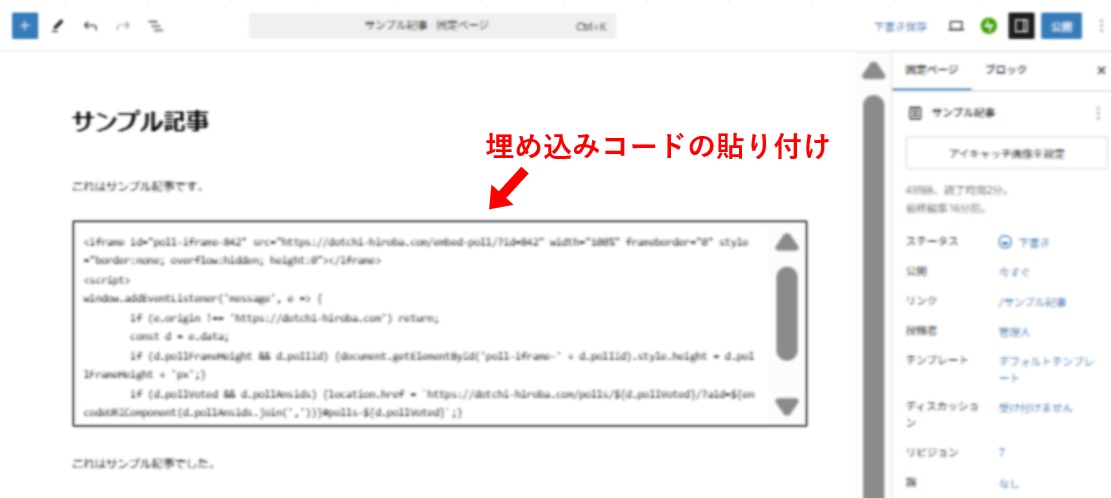
Task: Open the laptop preview view icon
Action: (x=957, y=27)
